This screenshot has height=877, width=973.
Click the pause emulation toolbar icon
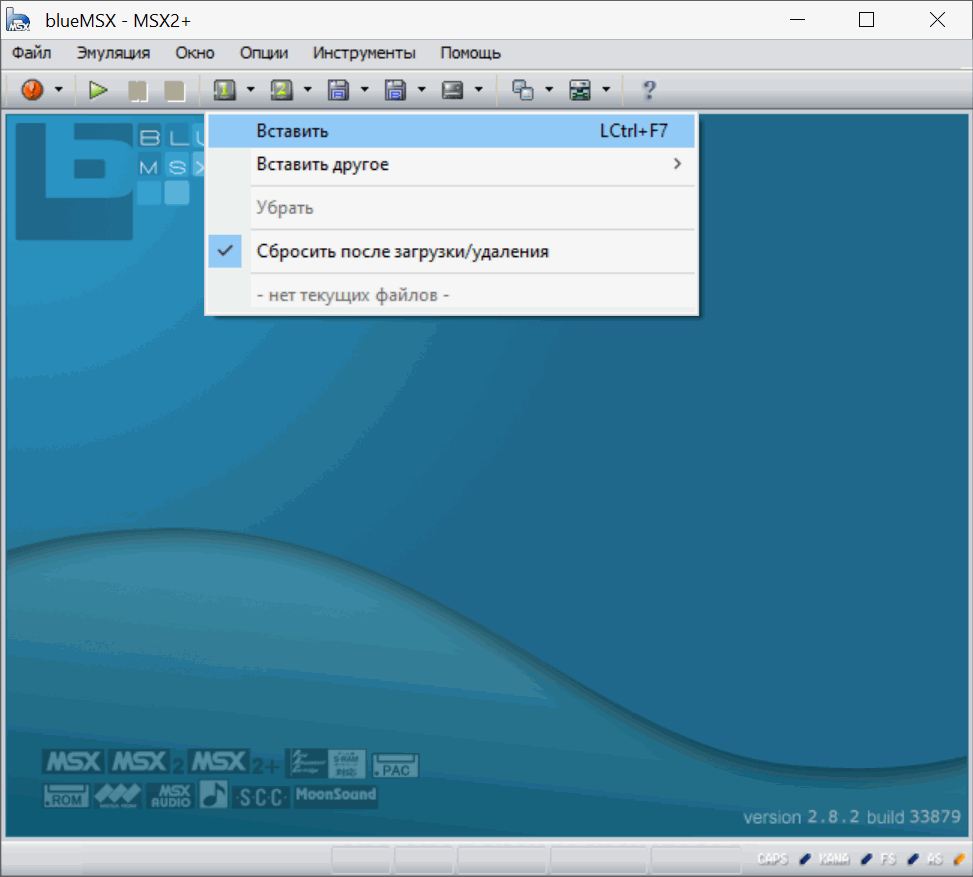tap(137, 91)
